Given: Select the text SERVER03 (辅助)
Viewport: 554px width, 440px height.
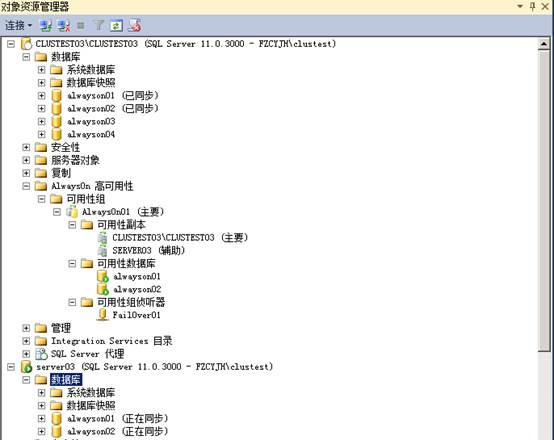Looking at the screenshot, I should pos(148,251).
